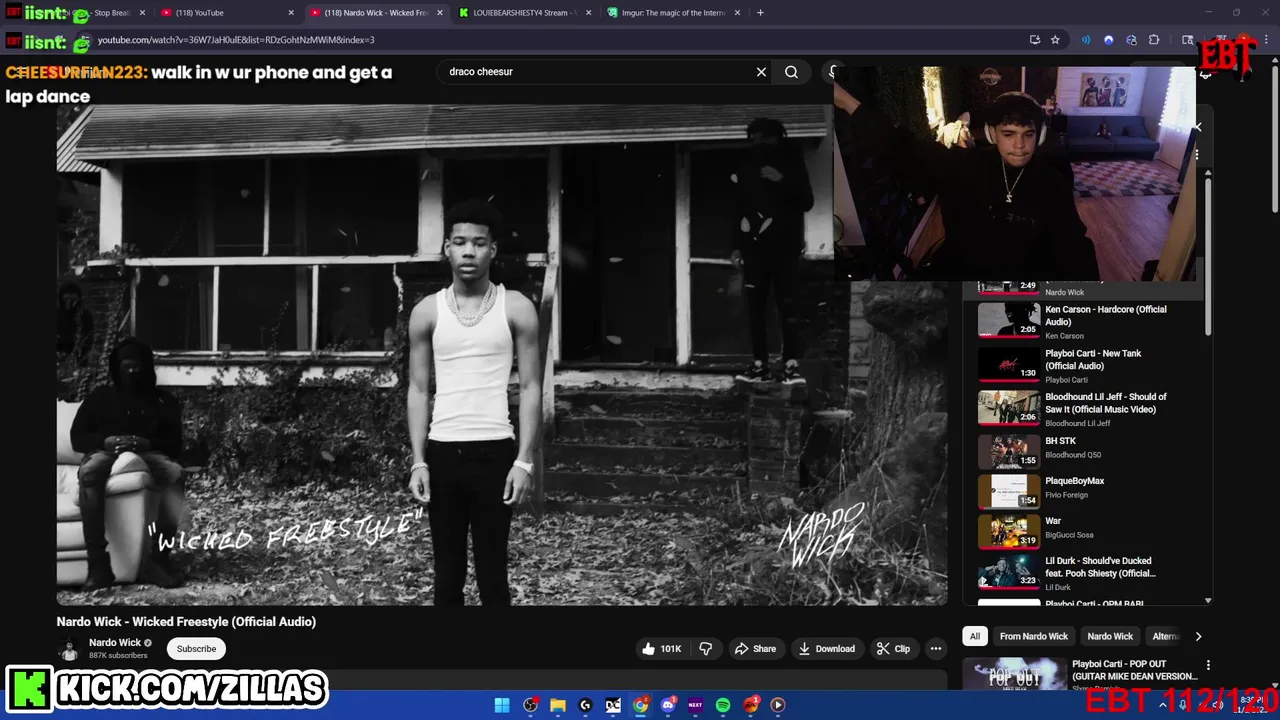Open NEXT app from taskbar
Screen dimensions: 1280x720
coord(695,705)
